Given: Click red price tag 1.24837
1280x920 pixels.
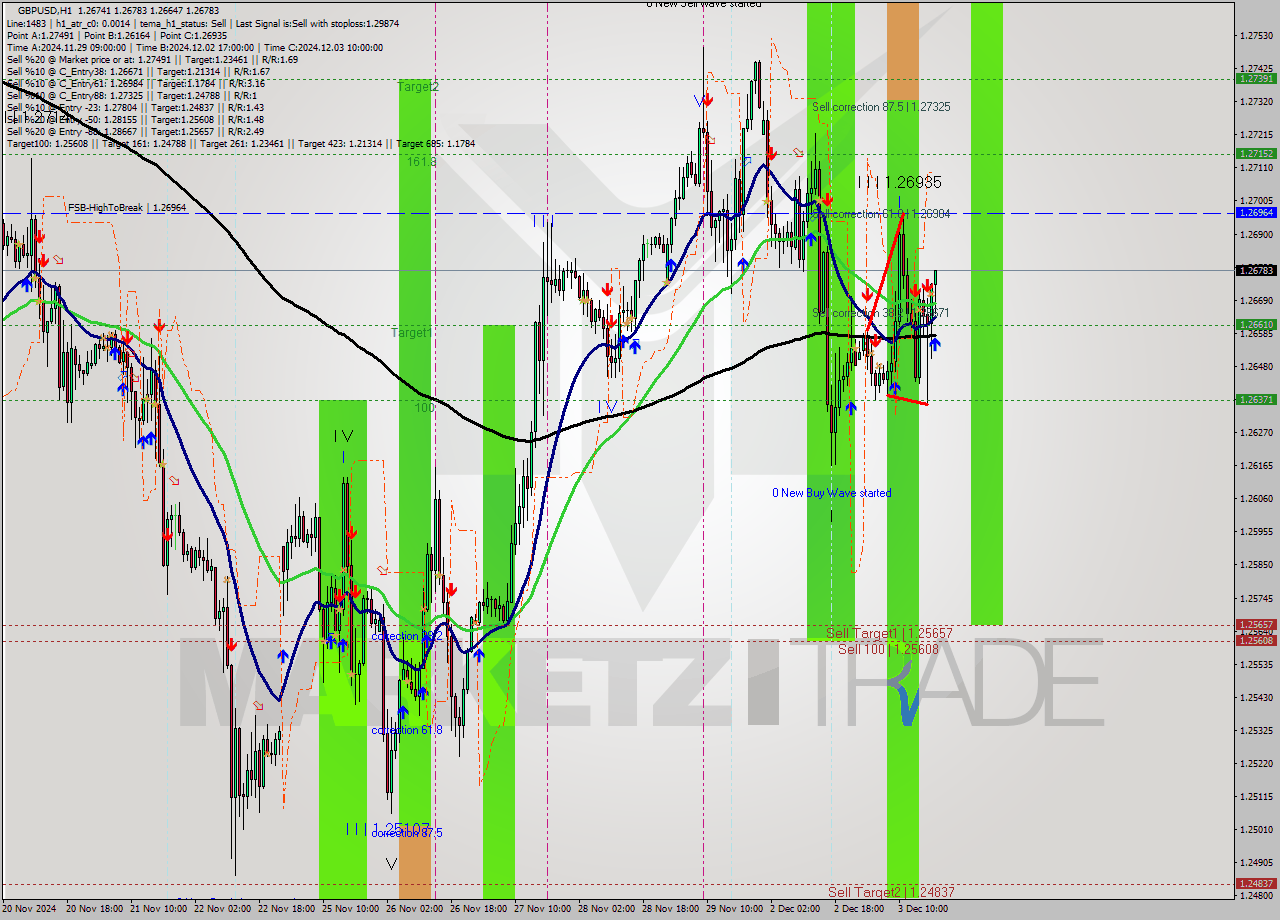Looking at the screenshot, I should (x=1256, y=884).
